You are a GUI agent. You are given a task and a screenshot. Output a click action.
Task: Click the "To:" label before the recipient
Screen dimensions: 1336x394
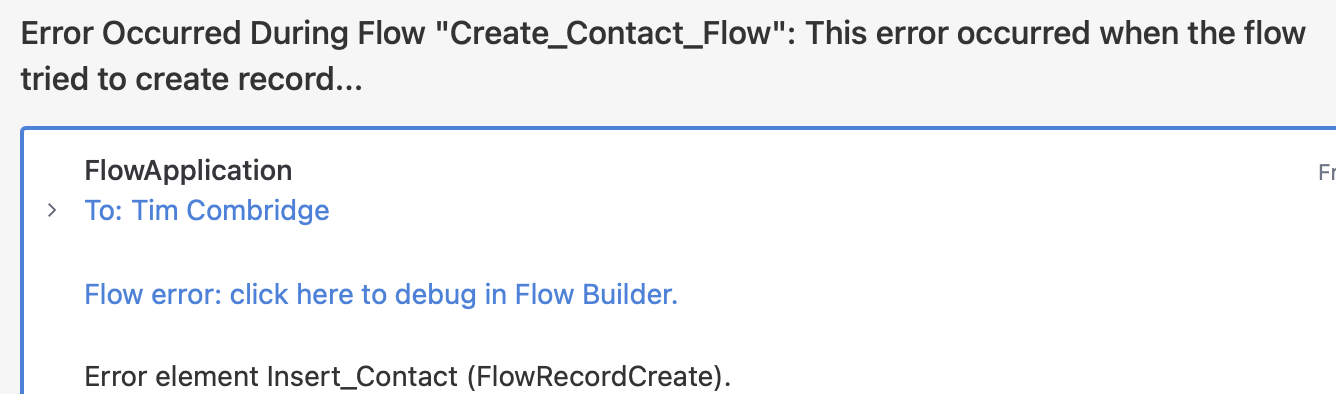[103, 211]
